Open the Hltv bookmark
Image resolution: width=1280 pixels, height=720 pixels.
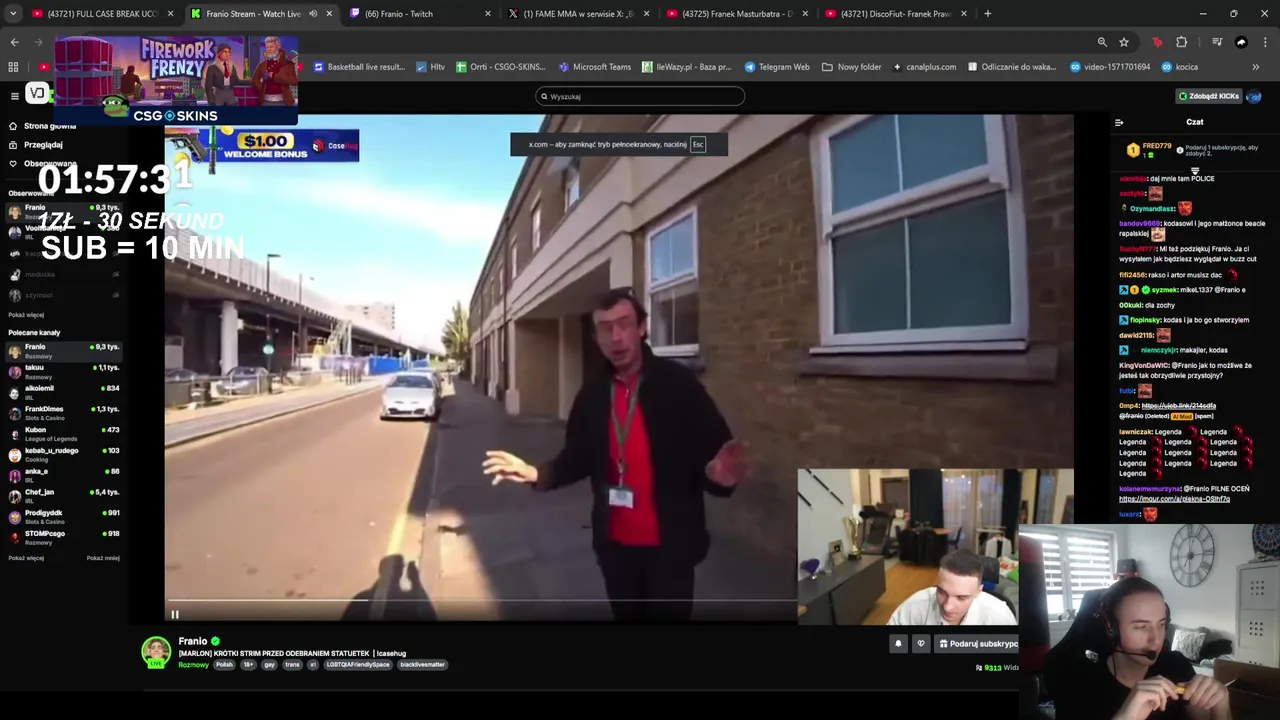[430, 67]
